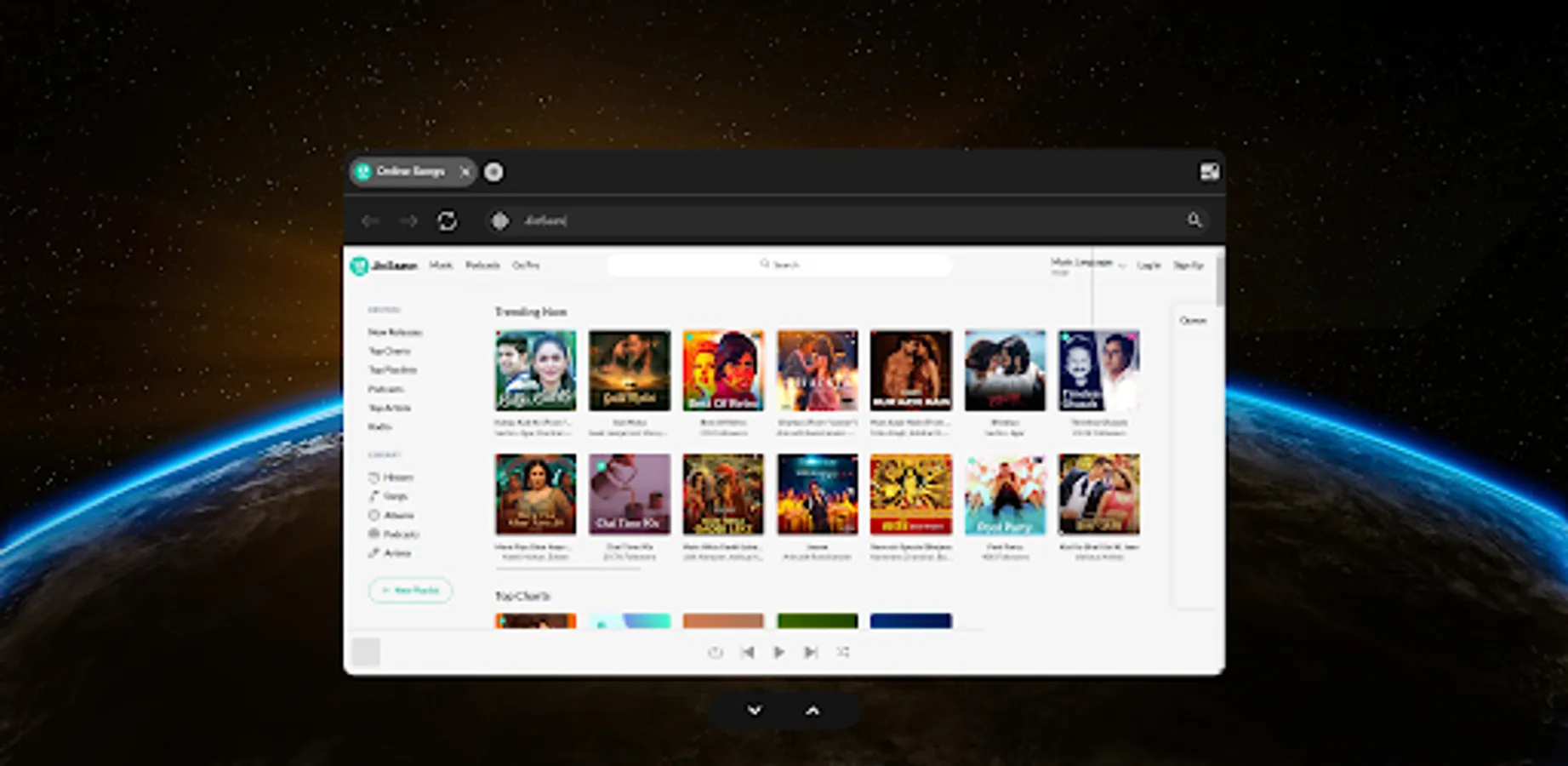This screenshot has height=766, width=1568.
Task: Click the up chevron below the browser window
Action: coord(813,711)
